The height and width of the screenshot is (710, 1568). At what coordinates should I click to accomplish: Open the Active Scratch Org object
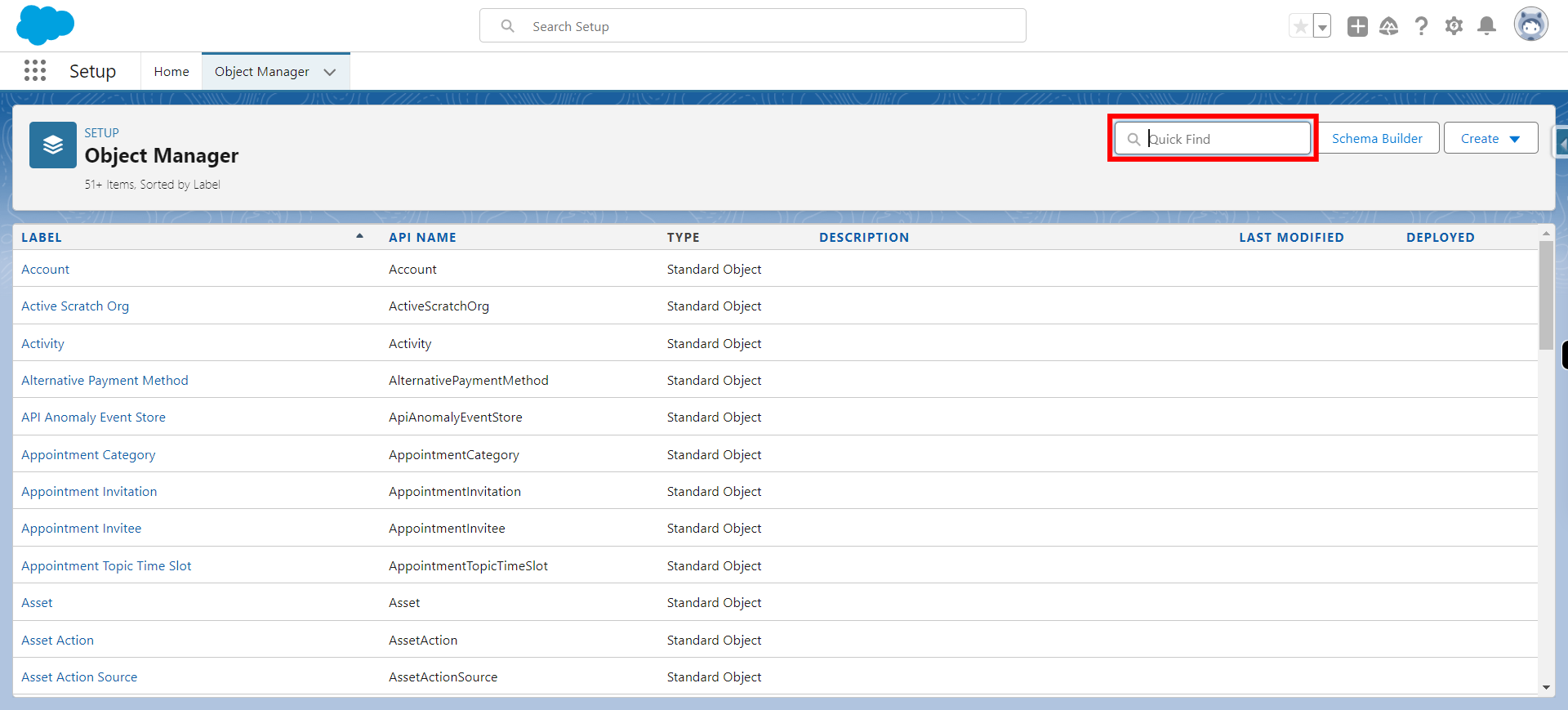pos(75,306)
